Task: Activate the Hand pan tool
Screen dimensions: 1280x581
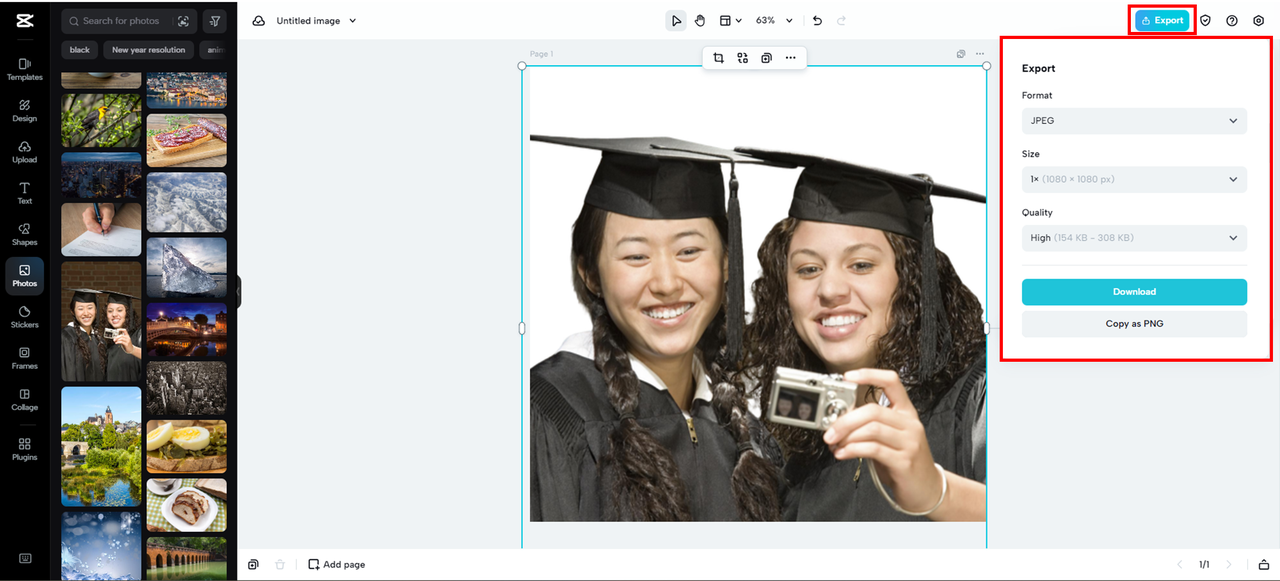Action: pos(700,21)
